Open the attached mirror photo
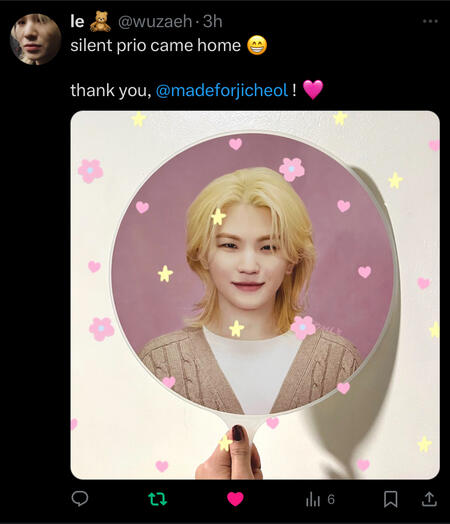 [255, 295]
